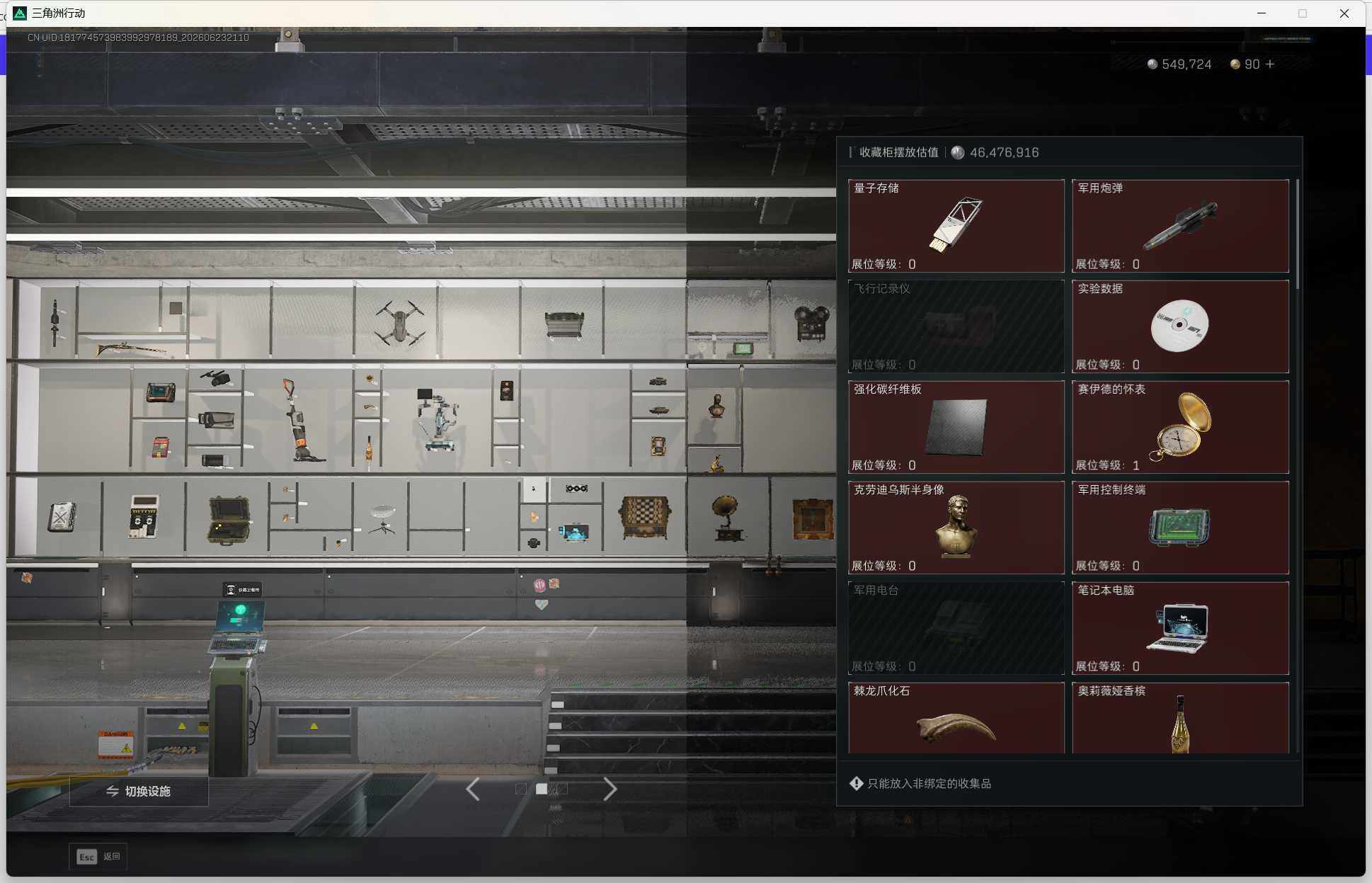The image size is (1372, 883).
Task: Select the 棘龙爪化石 fossil card
Action: click(956, 717)
